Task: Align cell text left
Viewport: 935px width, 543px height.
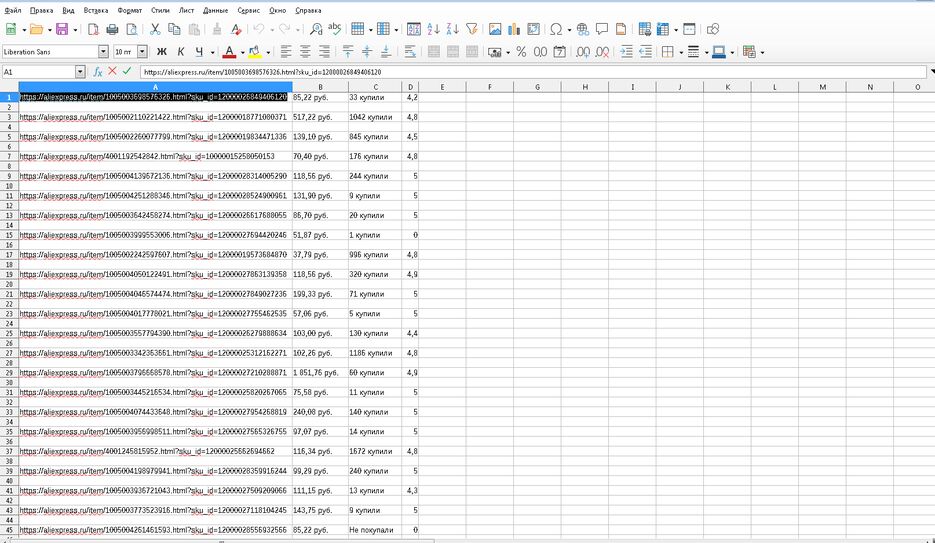Action: [x=286, y=52]
